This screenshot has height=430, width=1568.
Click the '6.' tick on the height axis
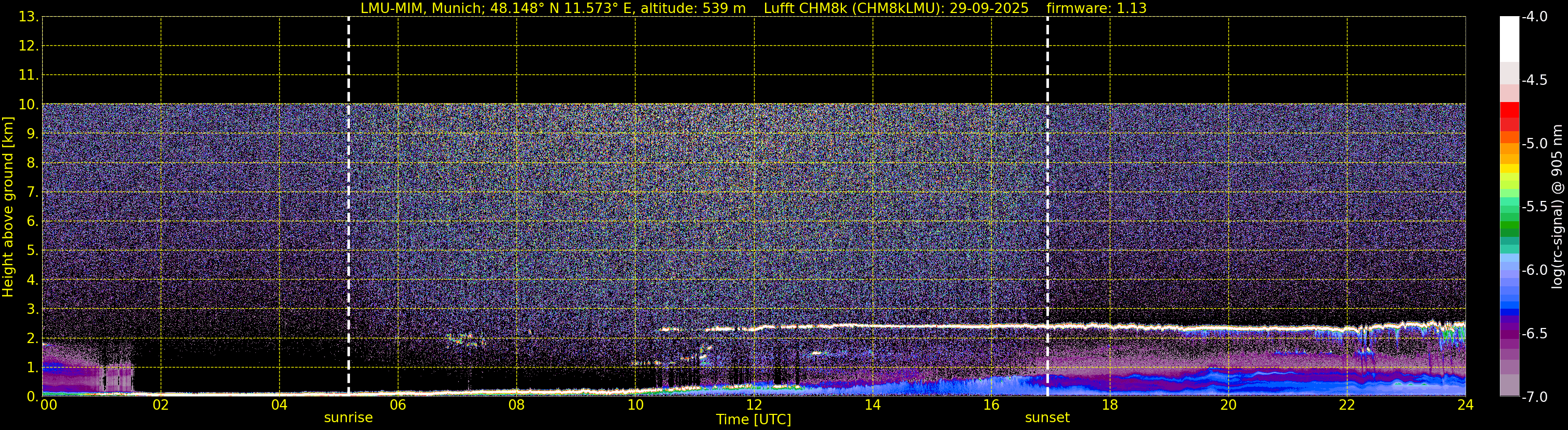32,221
